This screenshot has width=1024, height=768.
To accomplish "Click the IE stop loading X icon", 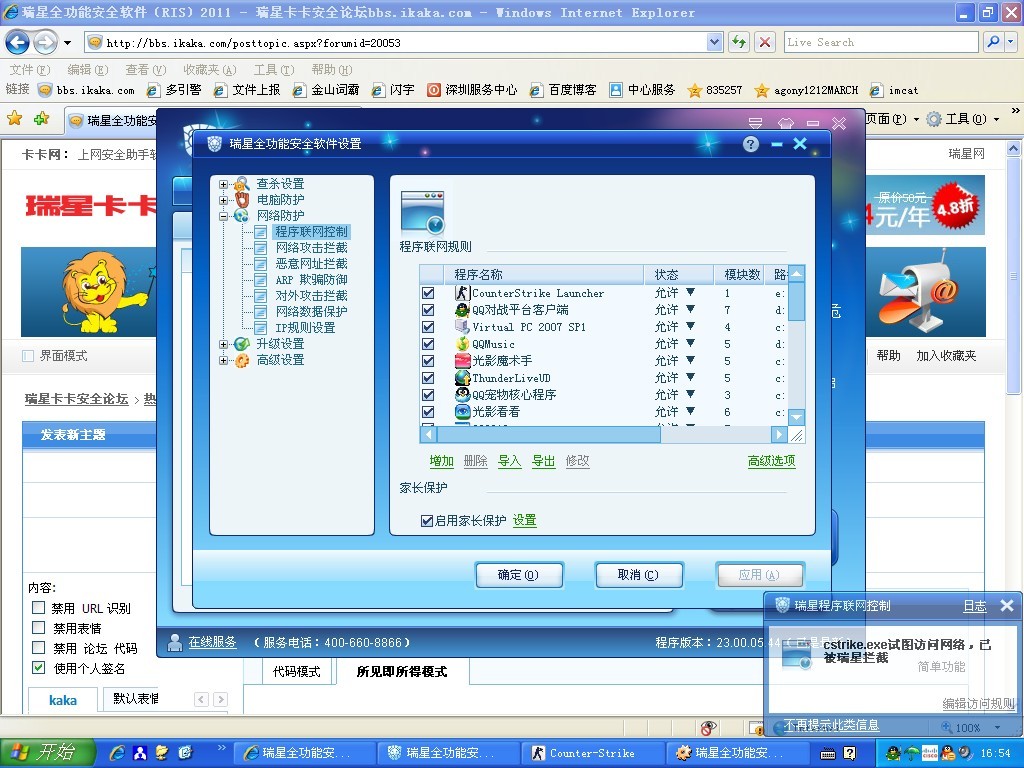I will pos(765,42).
